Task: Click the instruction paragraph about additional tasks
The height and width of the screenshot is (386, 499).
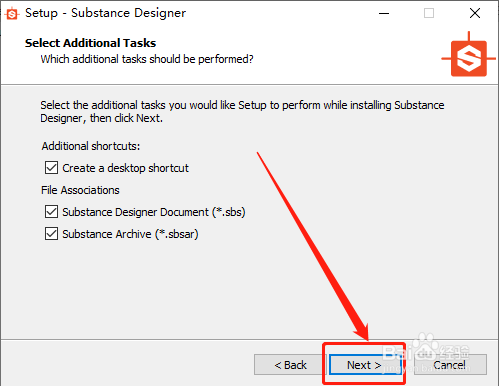Action: (242, 111)
